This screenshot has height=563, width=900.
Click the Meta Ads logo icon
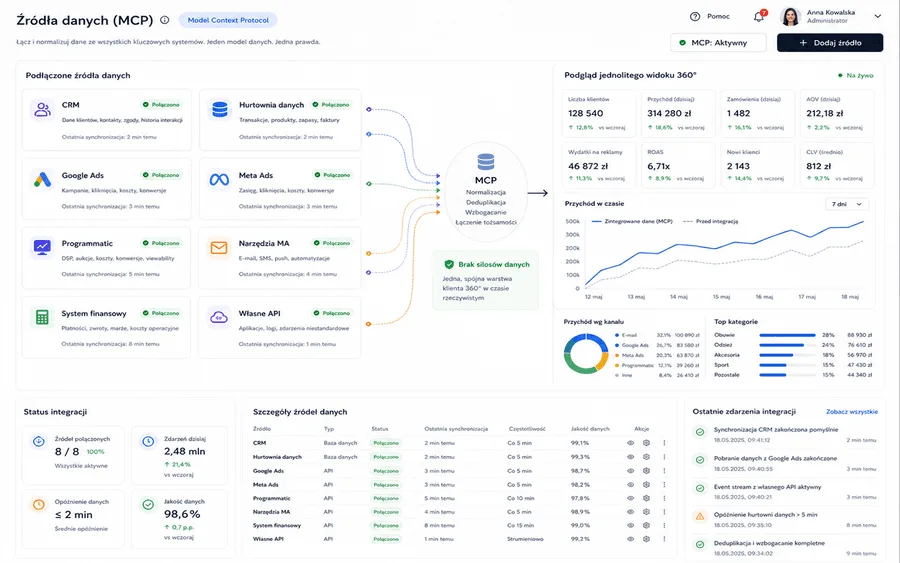219,180
